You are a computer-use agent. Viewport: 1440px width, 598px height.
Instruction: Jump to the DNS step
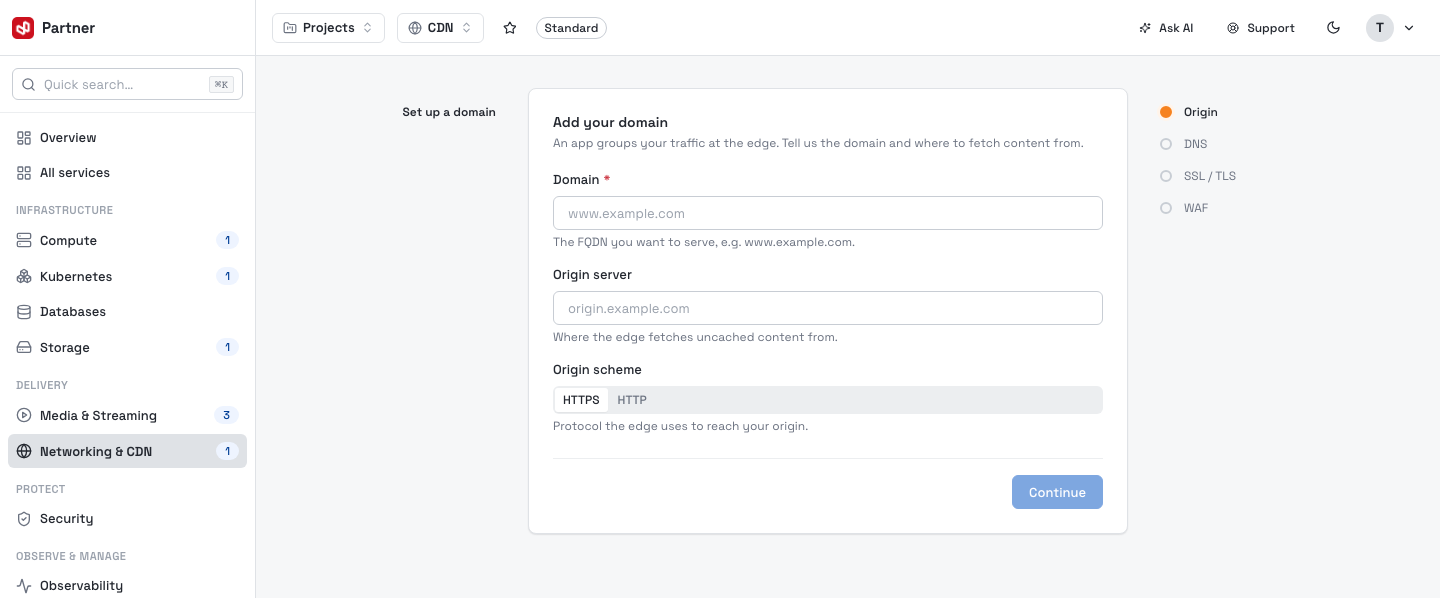(1184, 144)
